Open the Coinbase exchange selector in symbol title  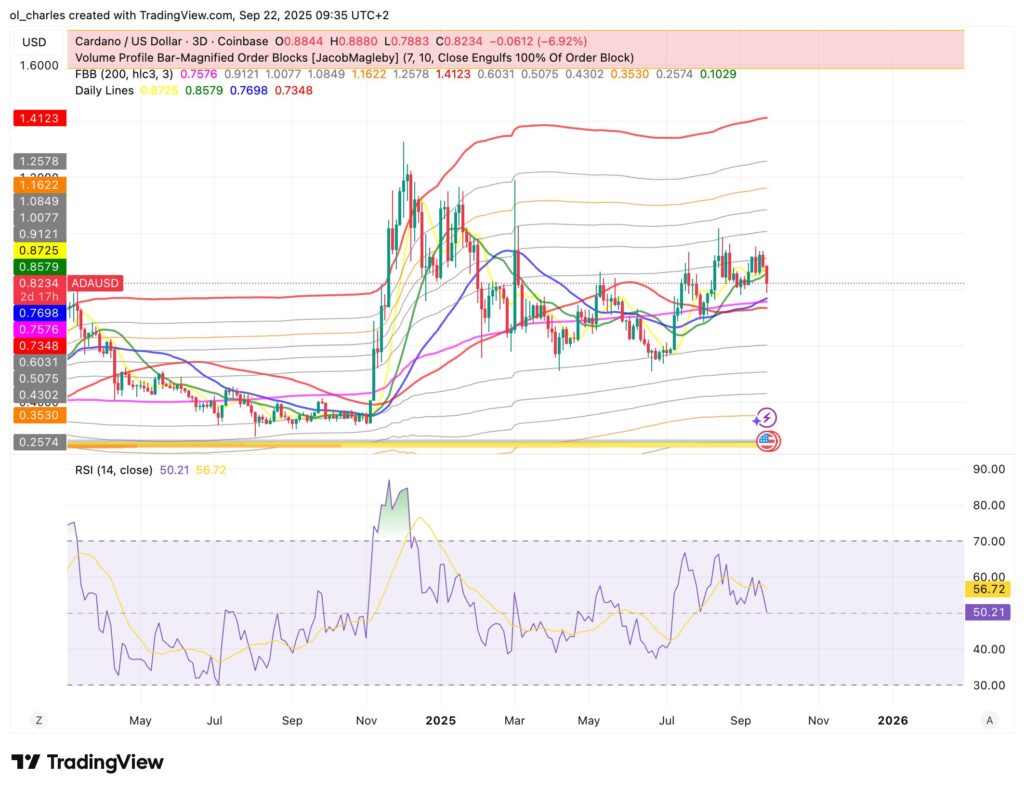[x=242, y=42]
